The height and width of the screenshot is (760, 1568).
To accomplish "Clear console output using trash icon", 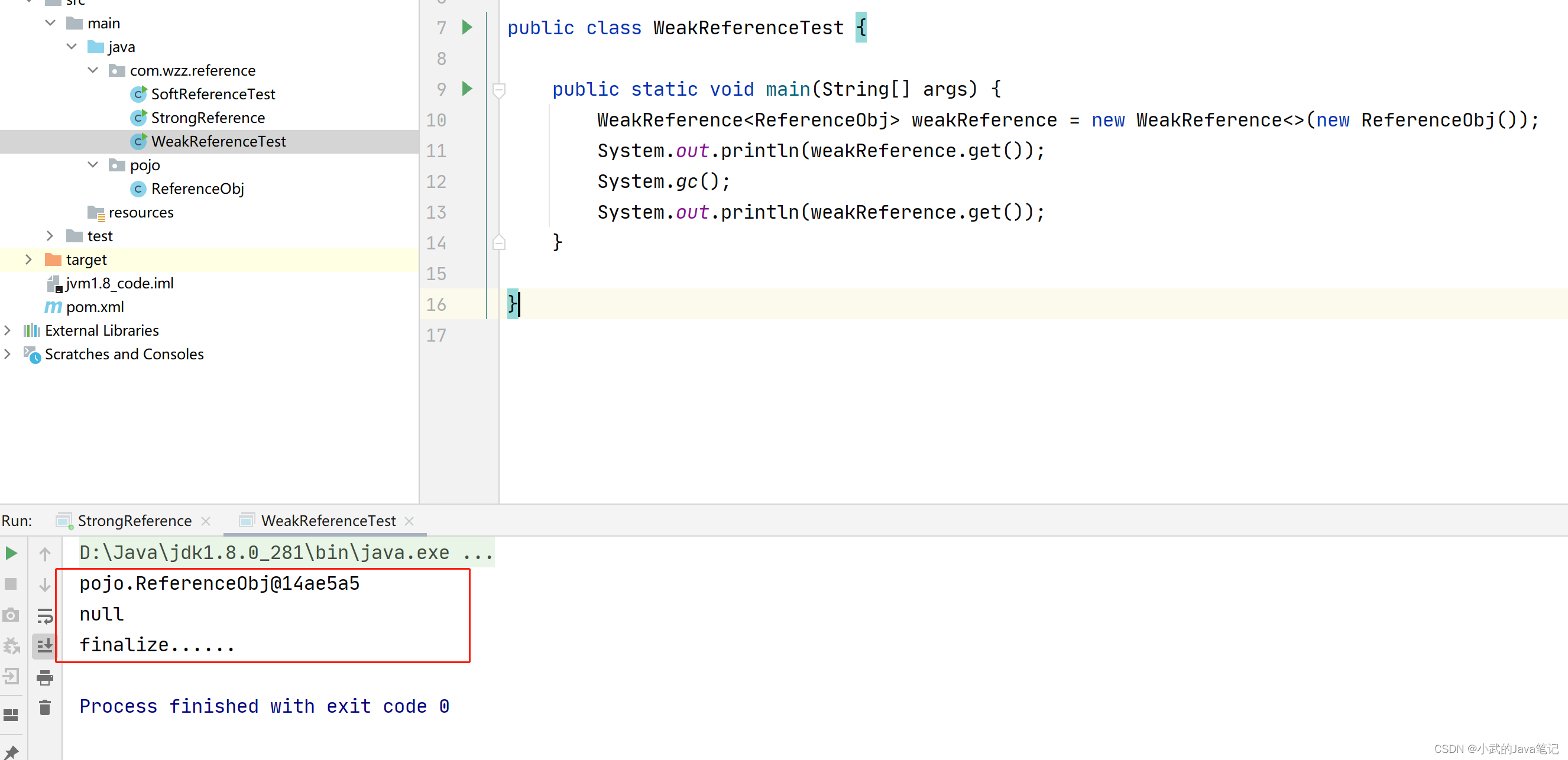I will [44, 706].
